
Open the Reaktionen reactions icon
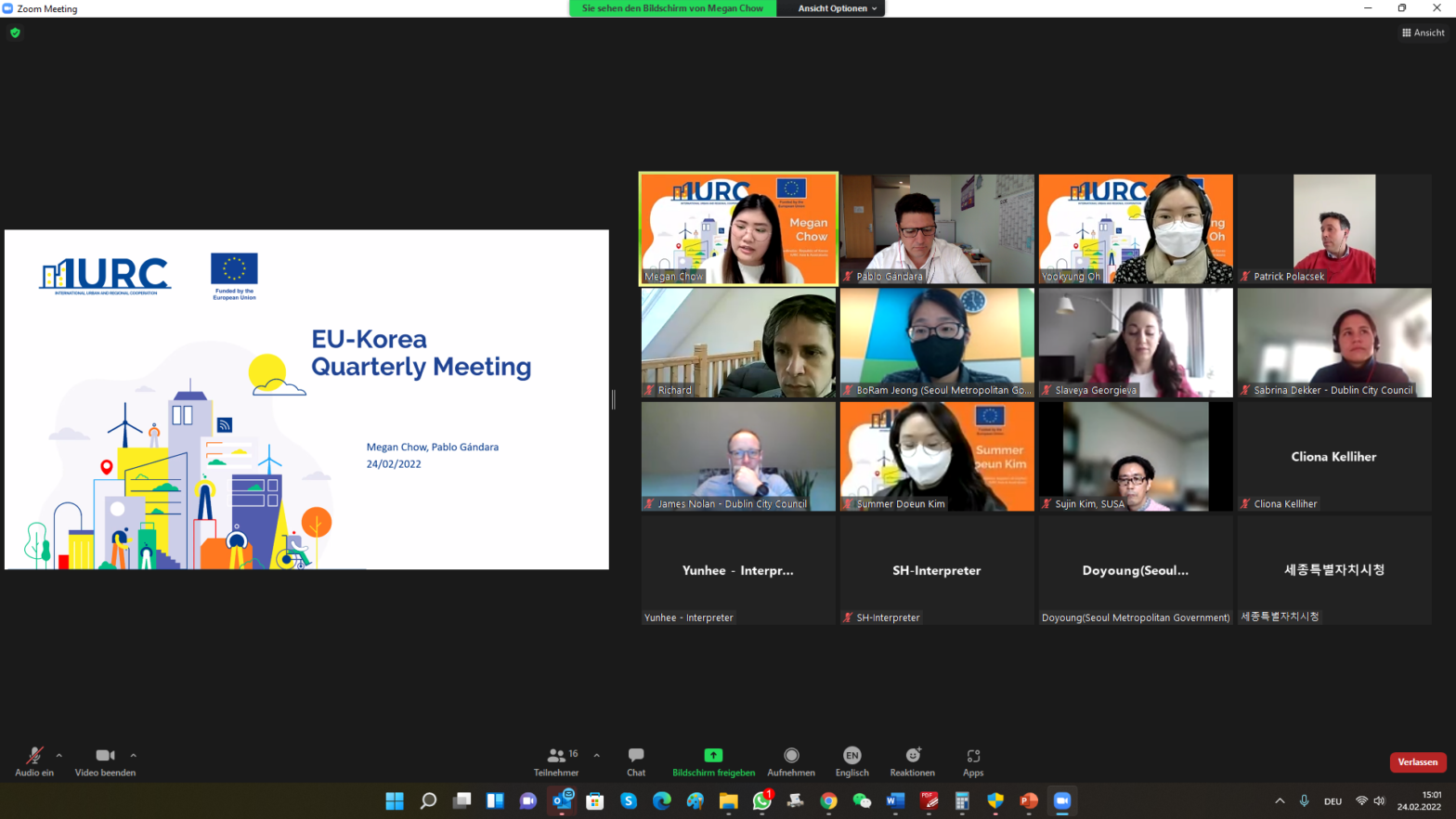pos(912,756)
